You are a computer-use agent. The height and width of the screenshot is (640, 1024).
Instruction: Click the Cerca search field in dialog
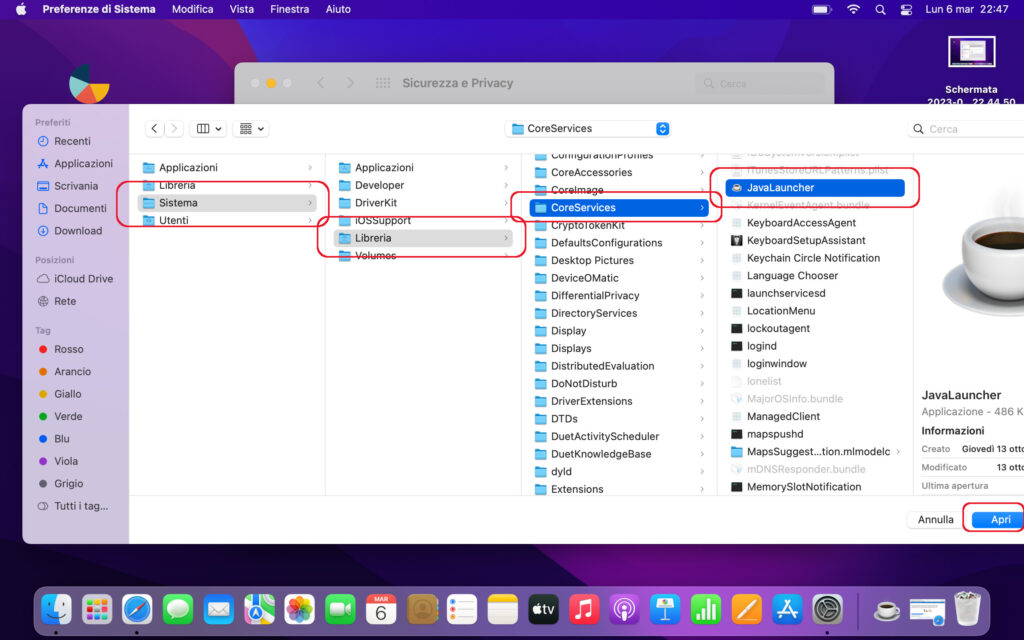(967, 129)
